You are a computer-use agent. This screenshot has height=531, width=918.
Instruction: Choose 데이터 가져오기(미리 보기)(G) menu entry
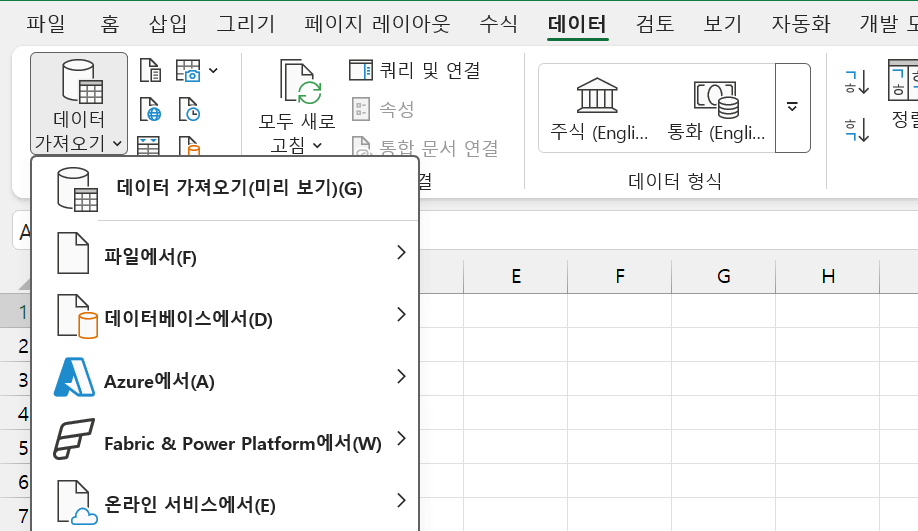(225, 189)
